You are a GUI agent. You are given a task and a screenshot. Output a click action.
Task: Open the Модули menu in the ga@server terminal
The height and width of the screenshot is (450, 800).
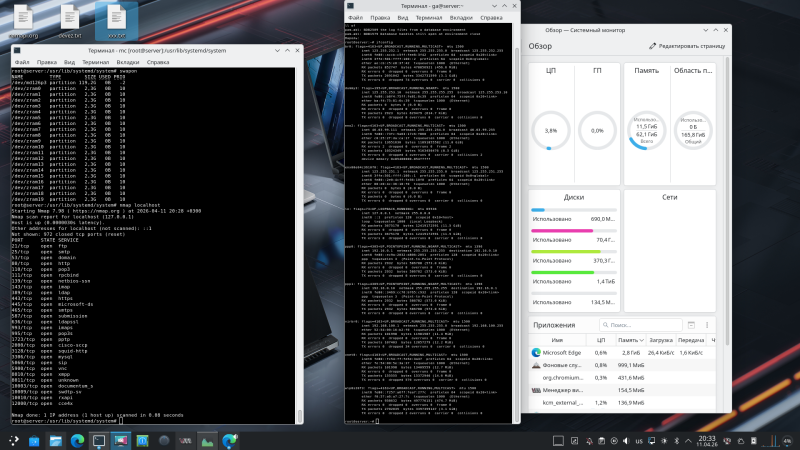460,17
